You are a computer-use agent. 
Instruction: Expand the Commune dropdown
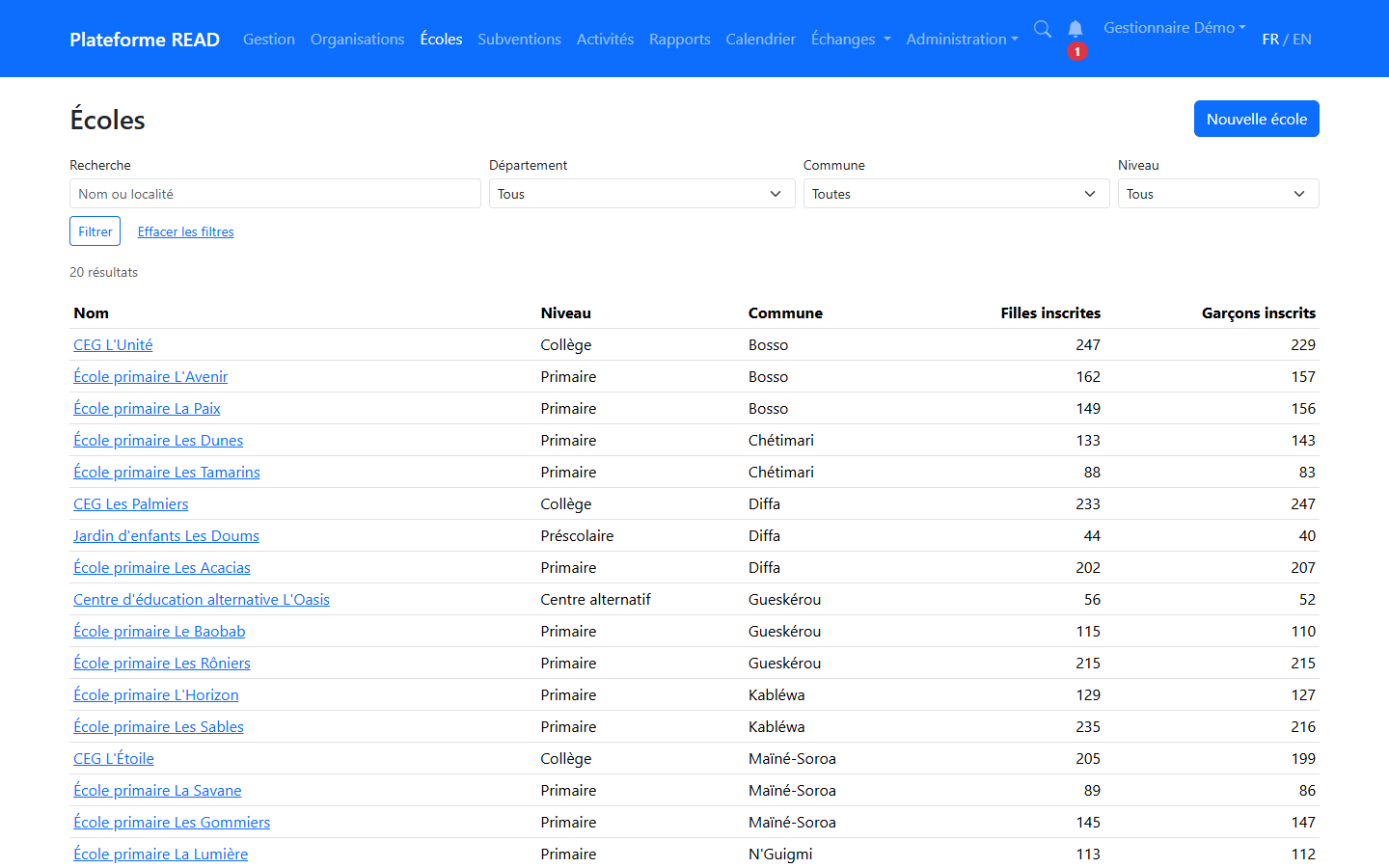click(x=956, y=194)
